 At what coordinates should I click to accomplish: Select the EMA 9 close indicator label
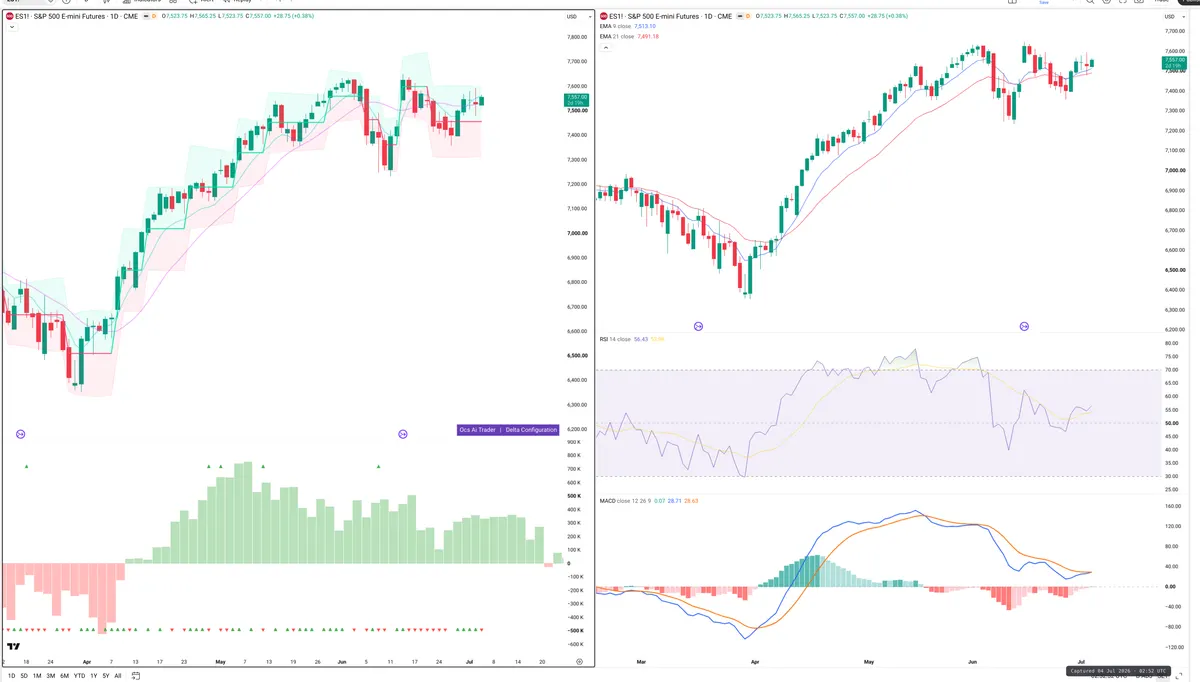click(615, 27)
